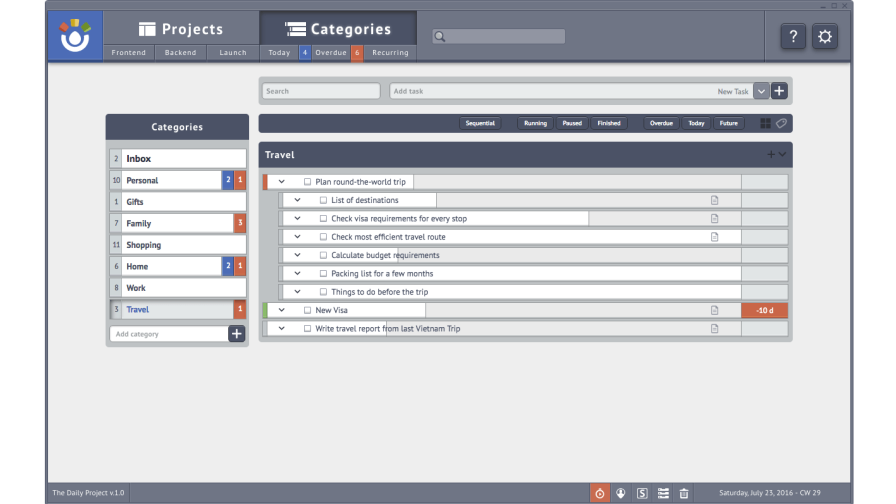
Task: Expand Check visa requirements chevron
Action: tap(297, 218)
